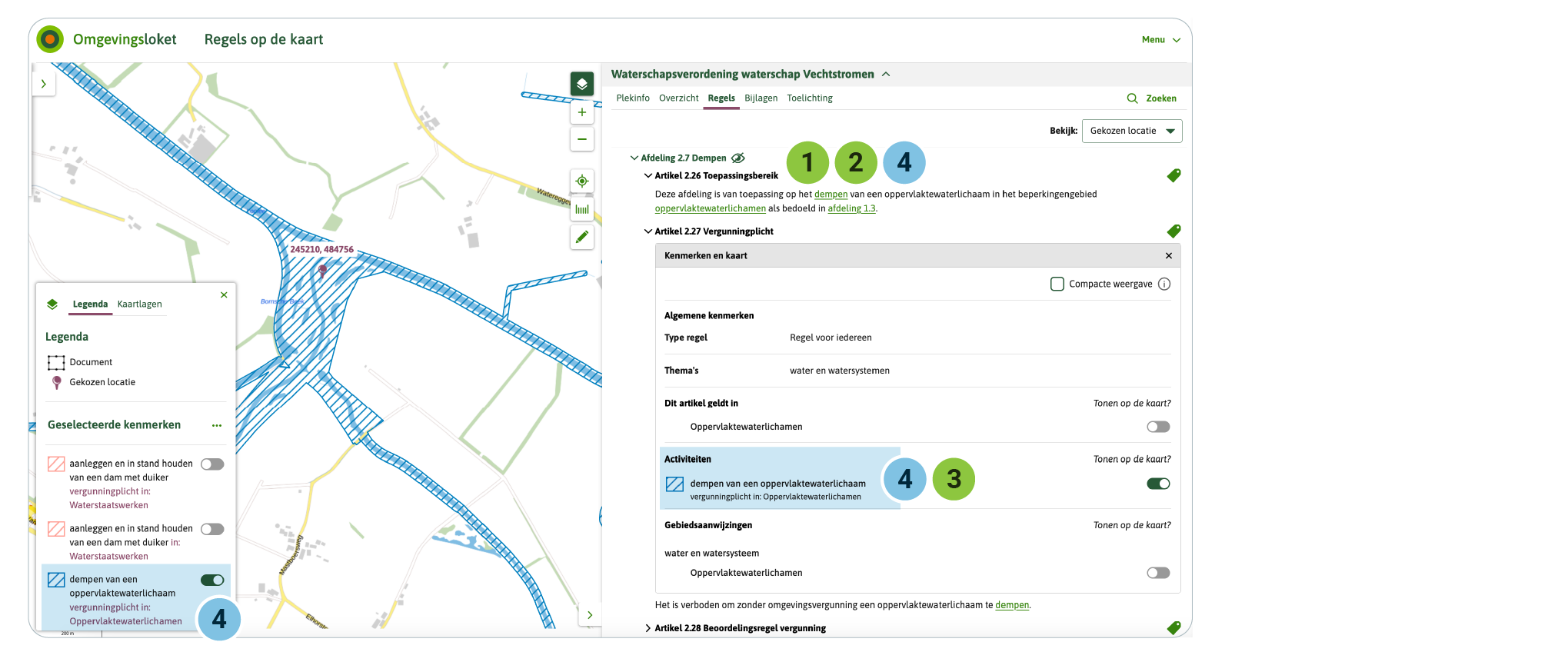Toggle off dempen van een oppervlaktewaterlichaam activity
This screenshot has height=652, width=1568.
point(1157,484)
